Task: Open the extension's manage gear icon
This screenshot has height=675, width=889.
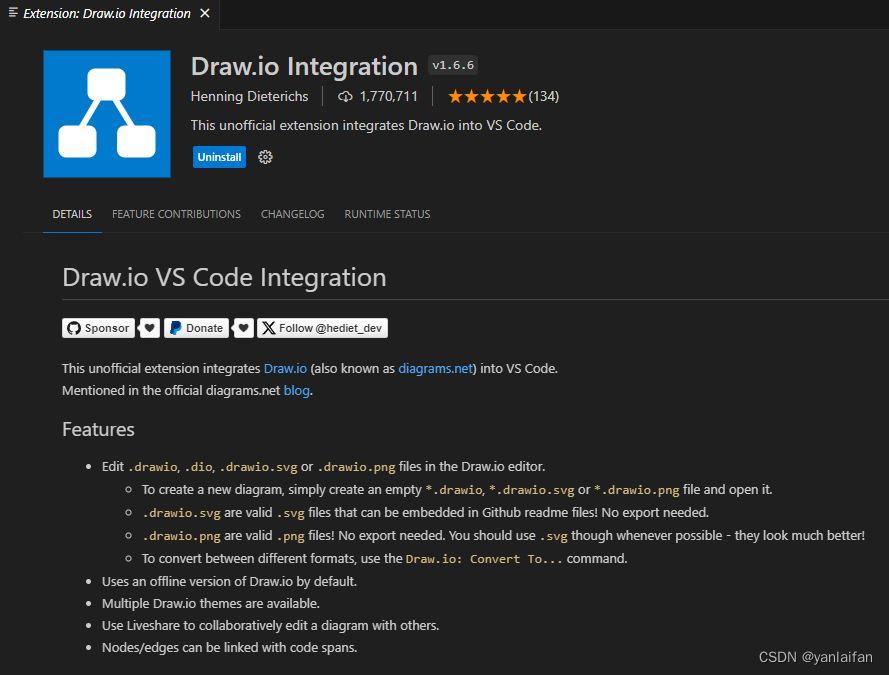Action: click(x=265, y=157)
